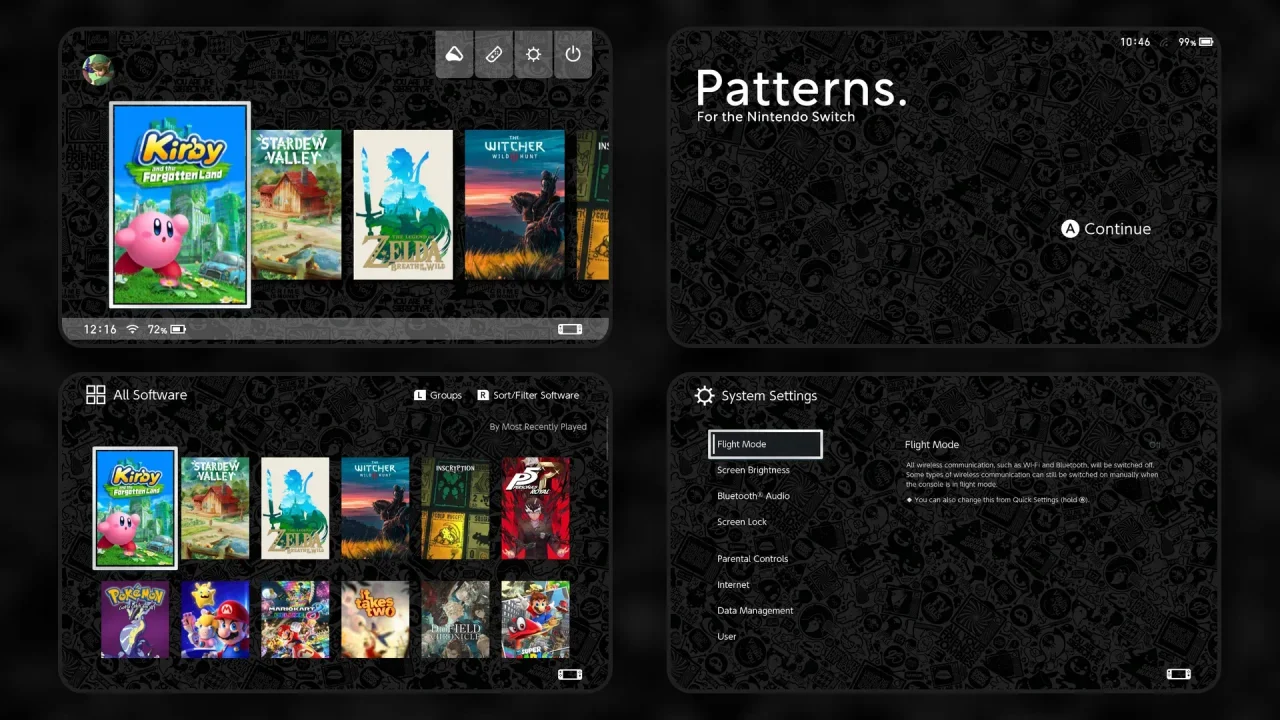Image resolution: width=1280 pixels, height=720 pixels.
Task: Open Groups in the All Software panel
Action: coord(438,395)
